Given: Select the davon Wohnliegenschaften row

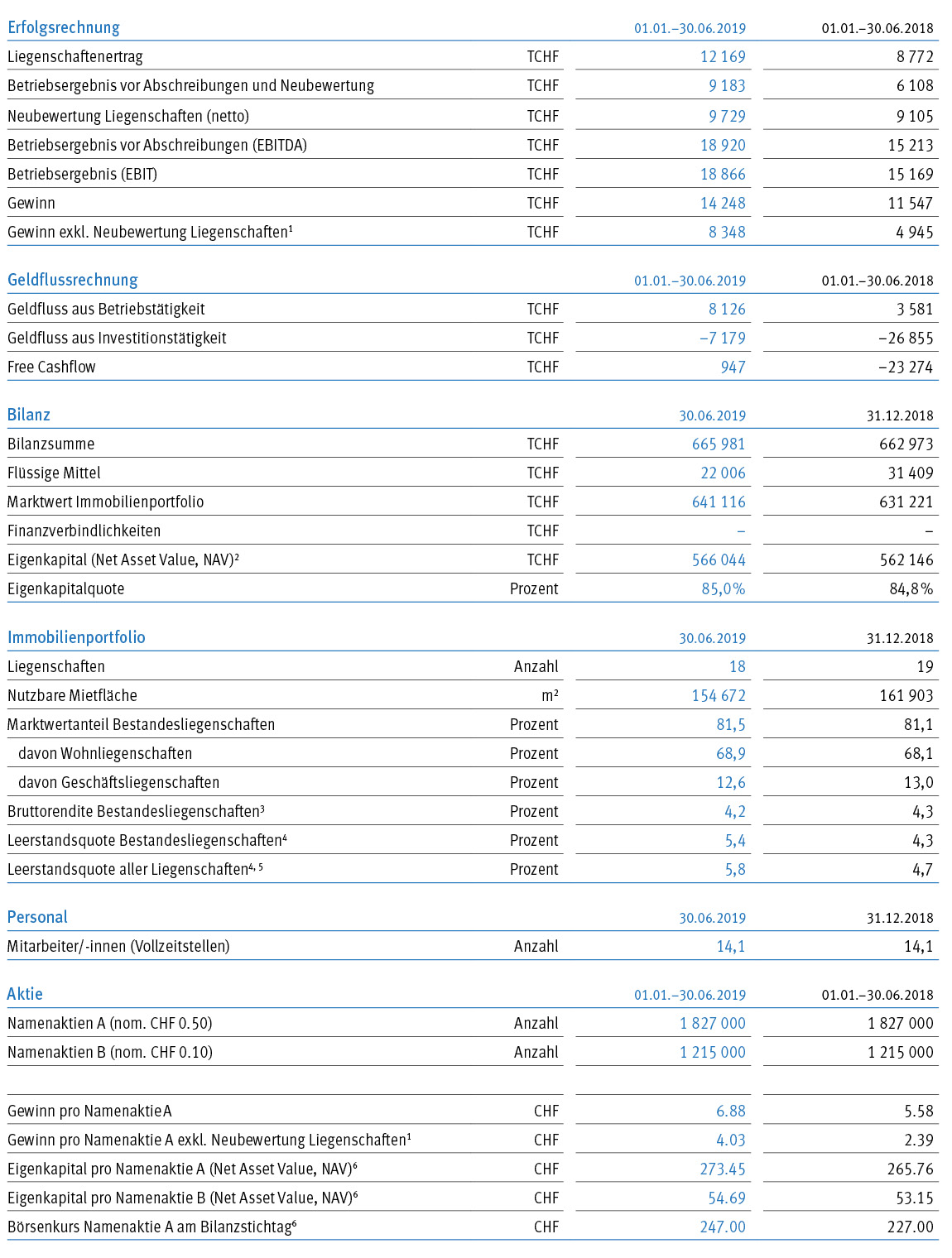Looking at the screenshot, I should pyautogui.click(x=473, y=753).
